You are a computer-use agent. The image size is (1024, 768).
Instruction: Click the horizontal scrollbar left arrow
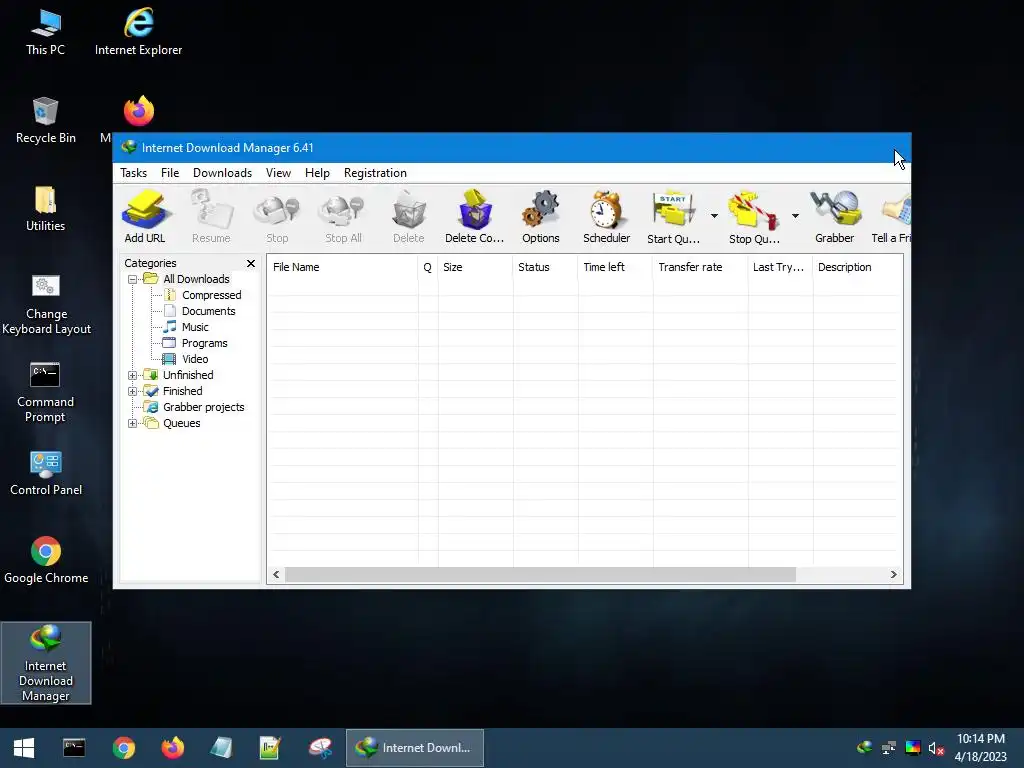(276, 575)
